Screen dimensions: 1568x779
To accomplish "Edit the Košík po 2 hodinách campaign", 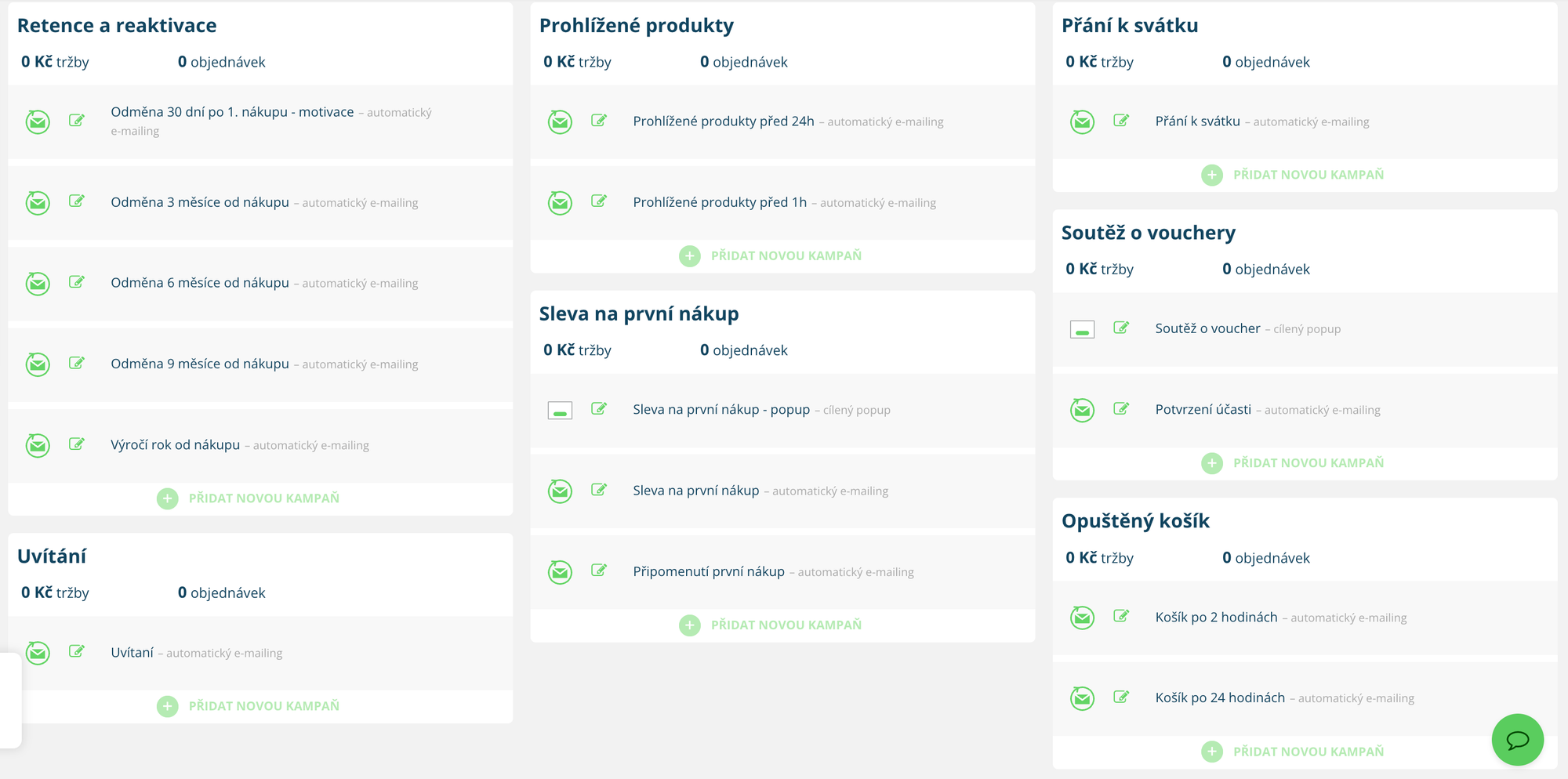I will click(1121, 617).
